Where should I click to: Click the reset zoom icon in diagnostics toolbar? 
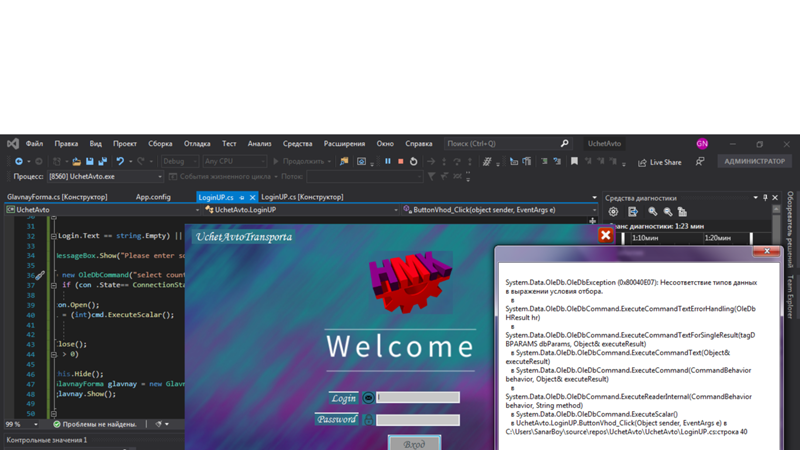coord(682,212)
